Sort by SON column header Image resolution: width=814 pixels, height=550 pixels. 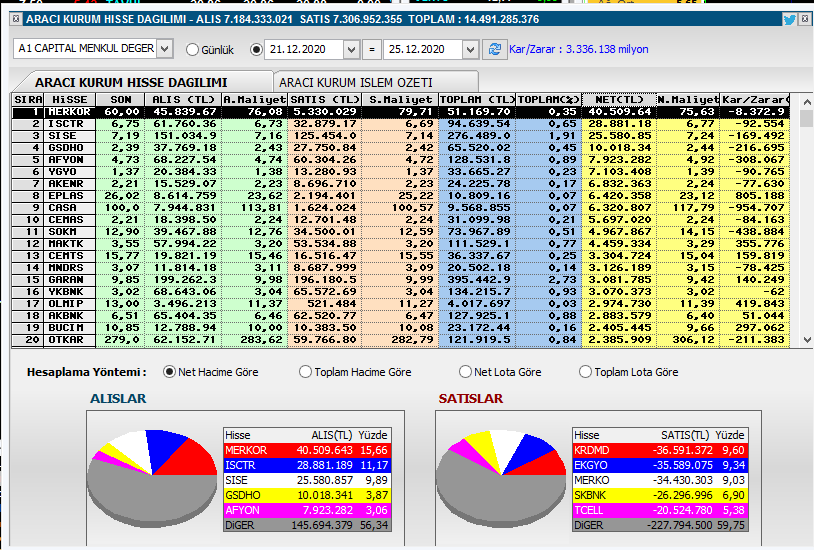[x=120, y=100]
